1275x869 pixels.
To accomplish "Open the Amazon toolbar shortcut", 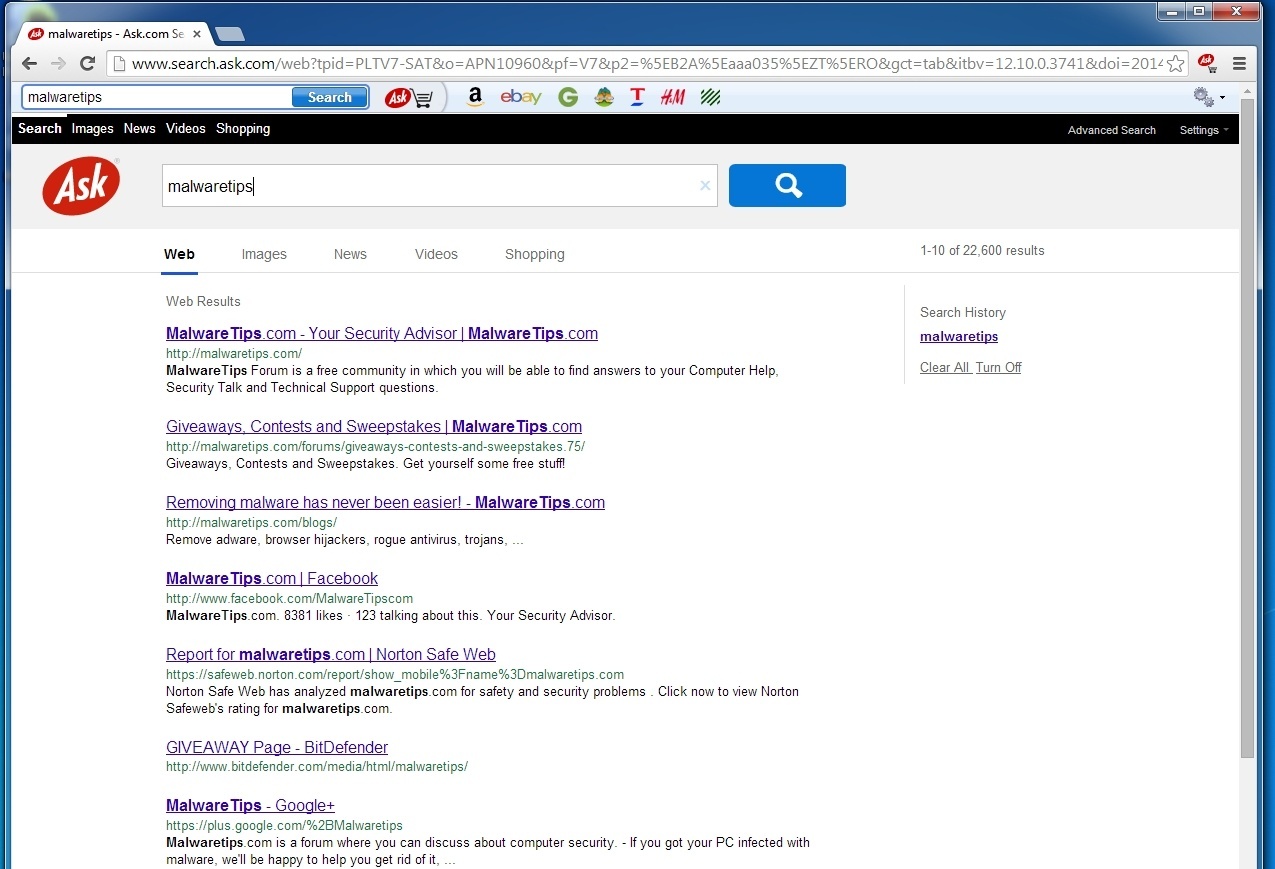I will point(475,97).
